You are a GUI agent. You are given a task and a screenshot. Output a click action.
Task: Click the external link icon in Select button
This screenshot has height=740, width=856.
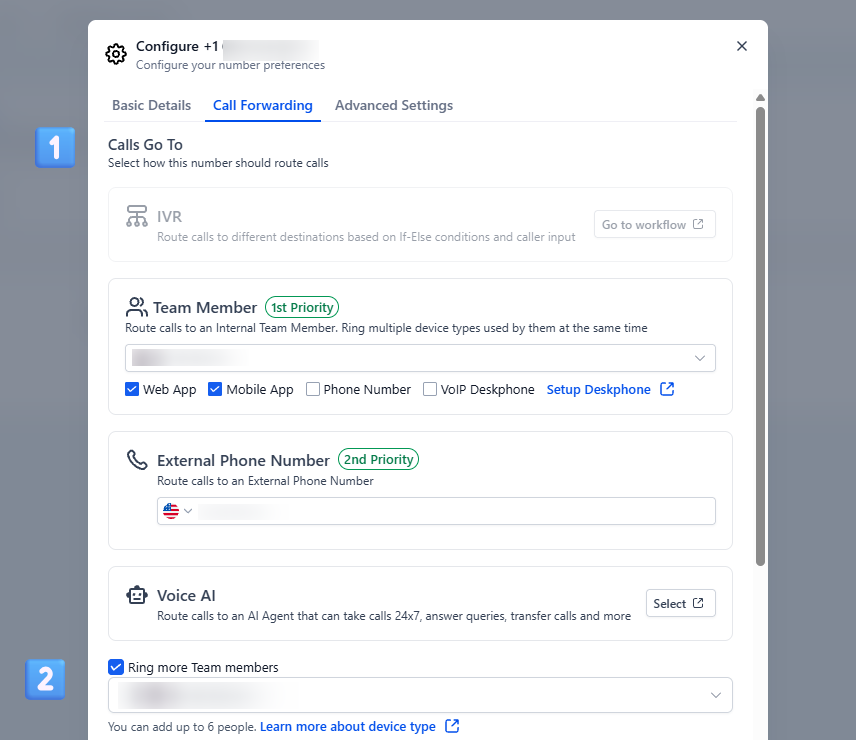698,603
